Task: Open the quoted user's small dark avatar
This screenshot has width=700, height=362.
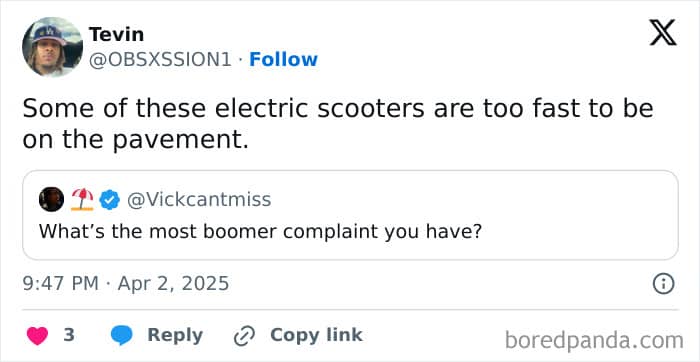Action: 51,199
